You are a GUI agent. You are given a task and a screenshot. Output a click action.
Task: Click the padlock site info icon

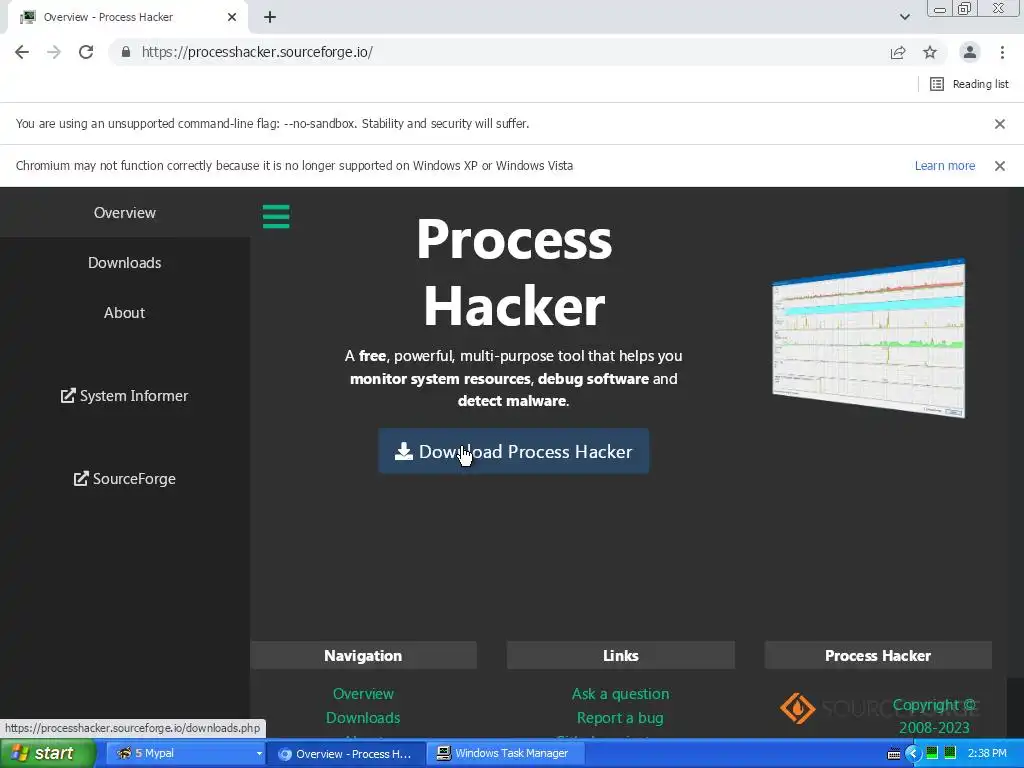[x=126, y=52]
